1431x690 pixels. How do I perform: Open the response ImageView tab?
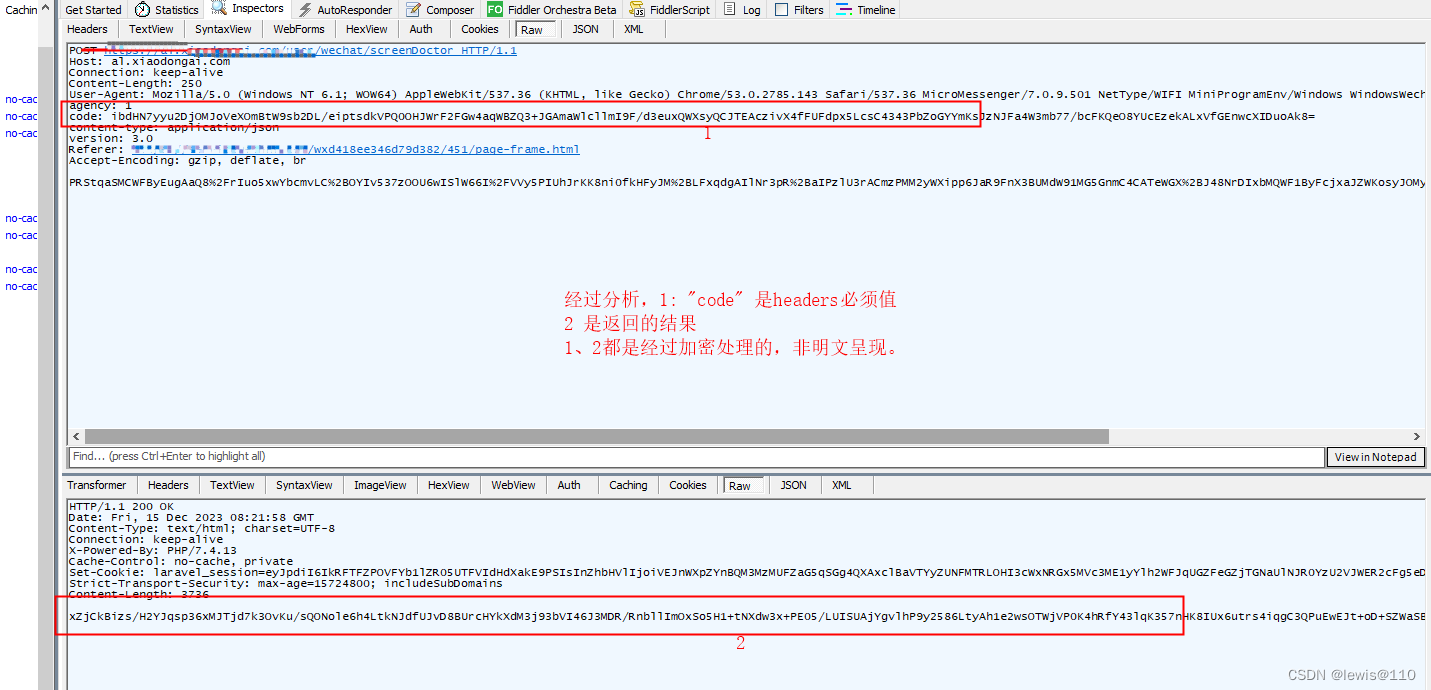[x=380, y=486]
